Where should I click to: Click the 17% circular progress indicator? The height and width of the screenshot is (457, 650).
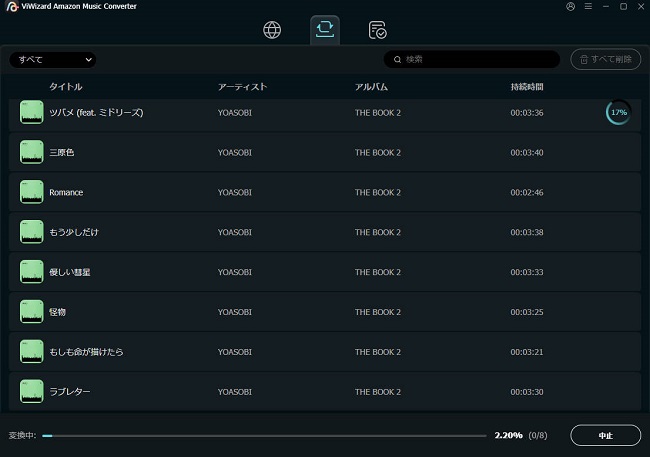click(x=618, y=112)
